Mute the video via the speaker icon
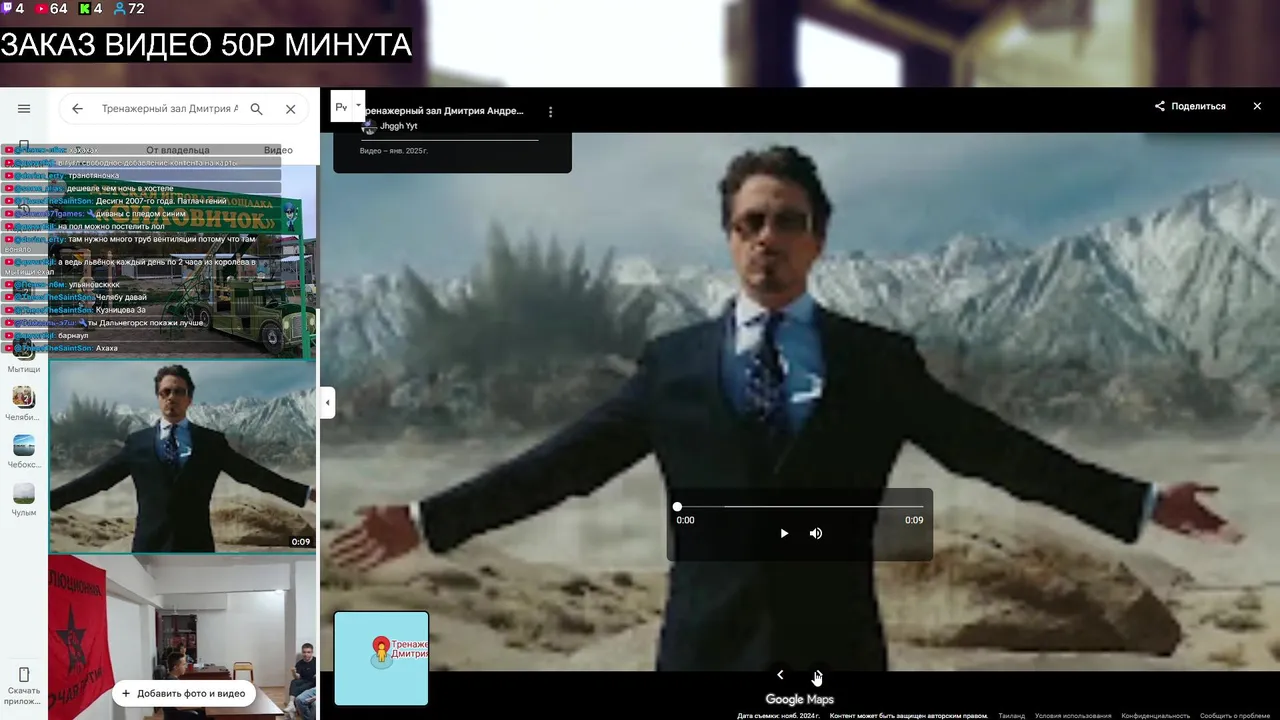1280x720 pixels. coord(816,533)
